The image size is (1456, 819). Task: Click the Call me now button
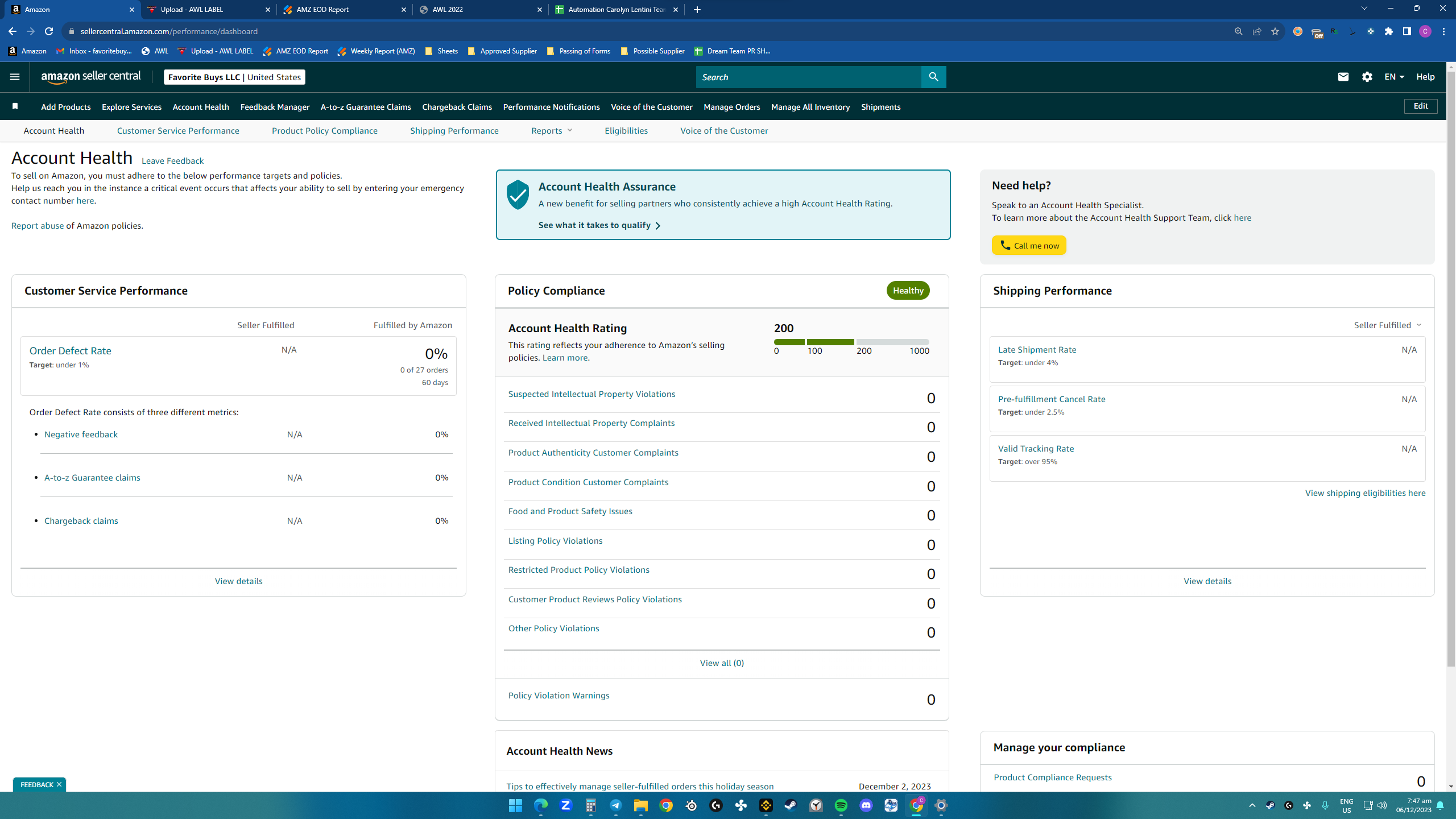pyautogui.click(x=1029, y=245)
